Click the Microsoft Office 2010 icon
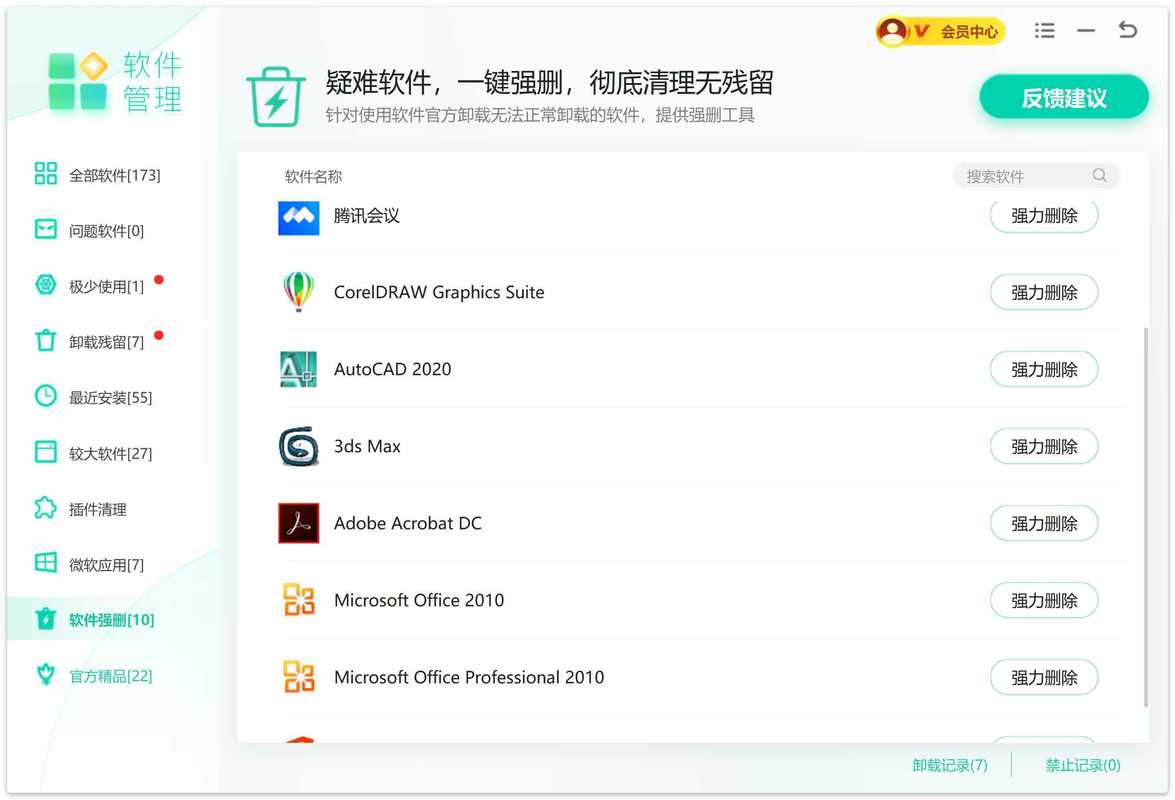Viewport: 1175px width, 800px height. [298, 600]
